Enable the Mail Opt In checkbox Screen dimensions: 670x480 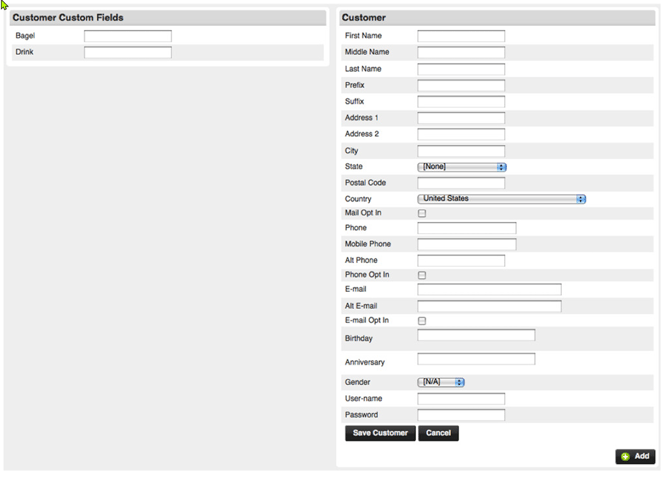[422, 214]
